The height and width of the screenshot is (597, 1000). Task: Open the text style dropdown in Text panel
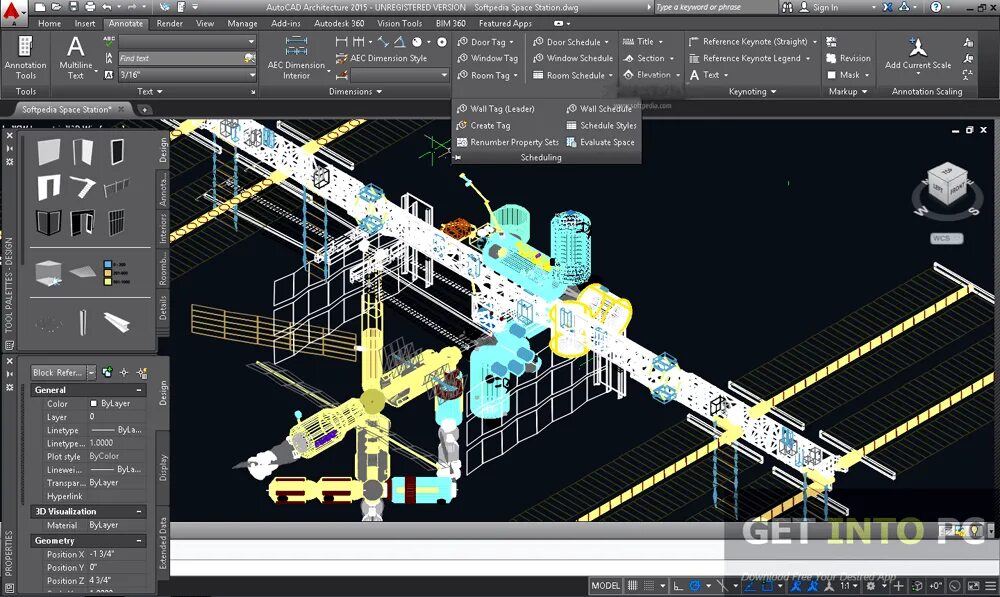click(x=251, y=41)
